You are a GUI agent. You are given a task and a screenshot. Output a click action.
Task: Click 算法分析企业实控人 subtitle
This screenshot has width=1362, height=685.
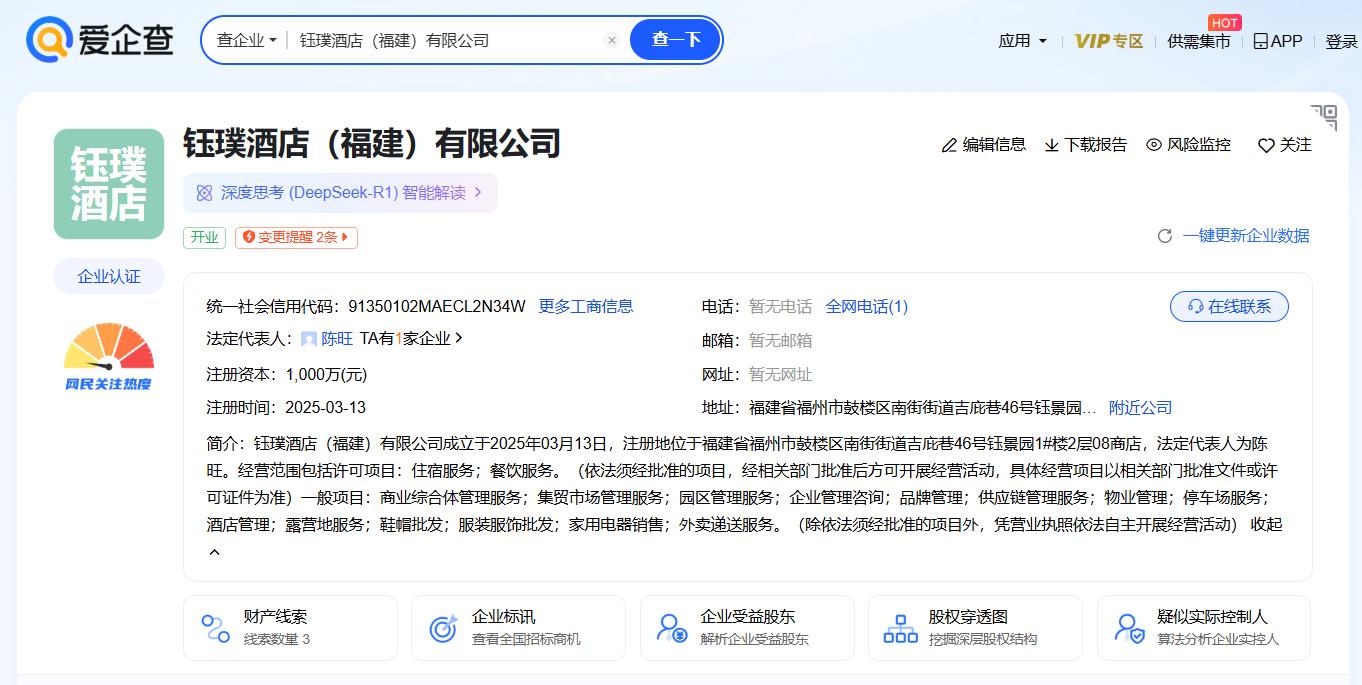coord(1218,639)
